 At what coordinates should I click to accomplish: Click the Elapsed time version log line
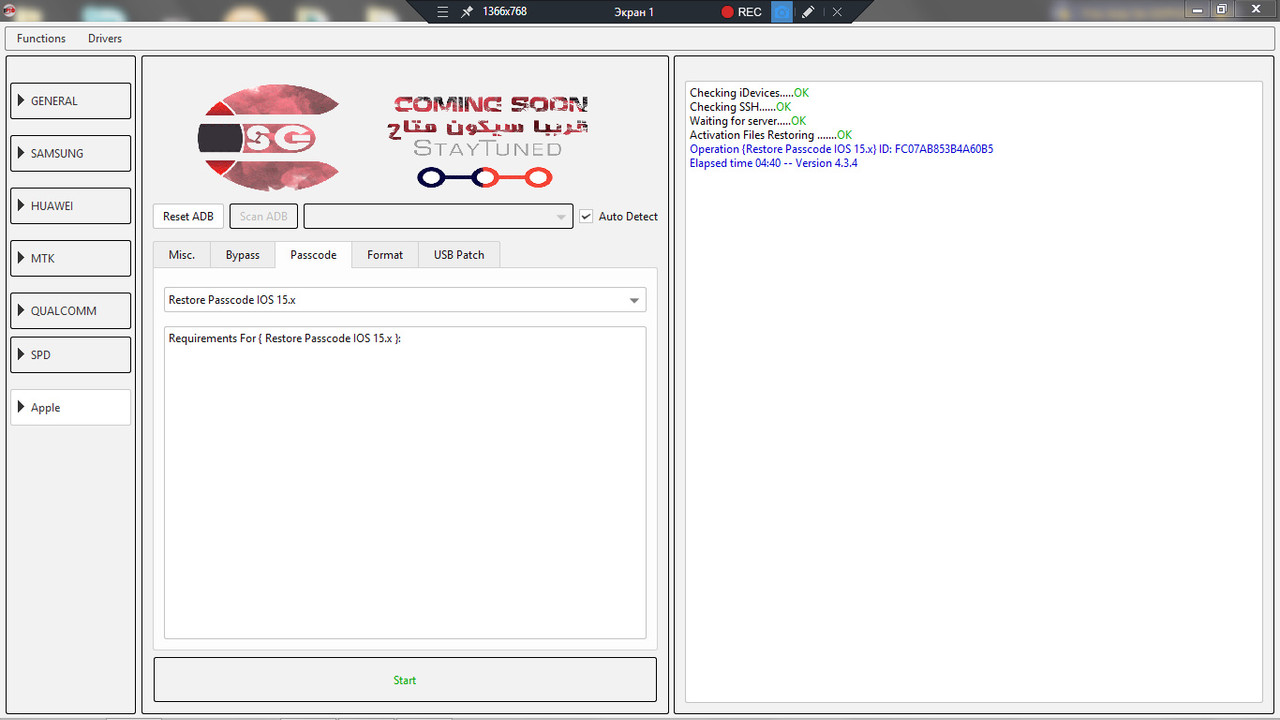[x=773, y=163]
